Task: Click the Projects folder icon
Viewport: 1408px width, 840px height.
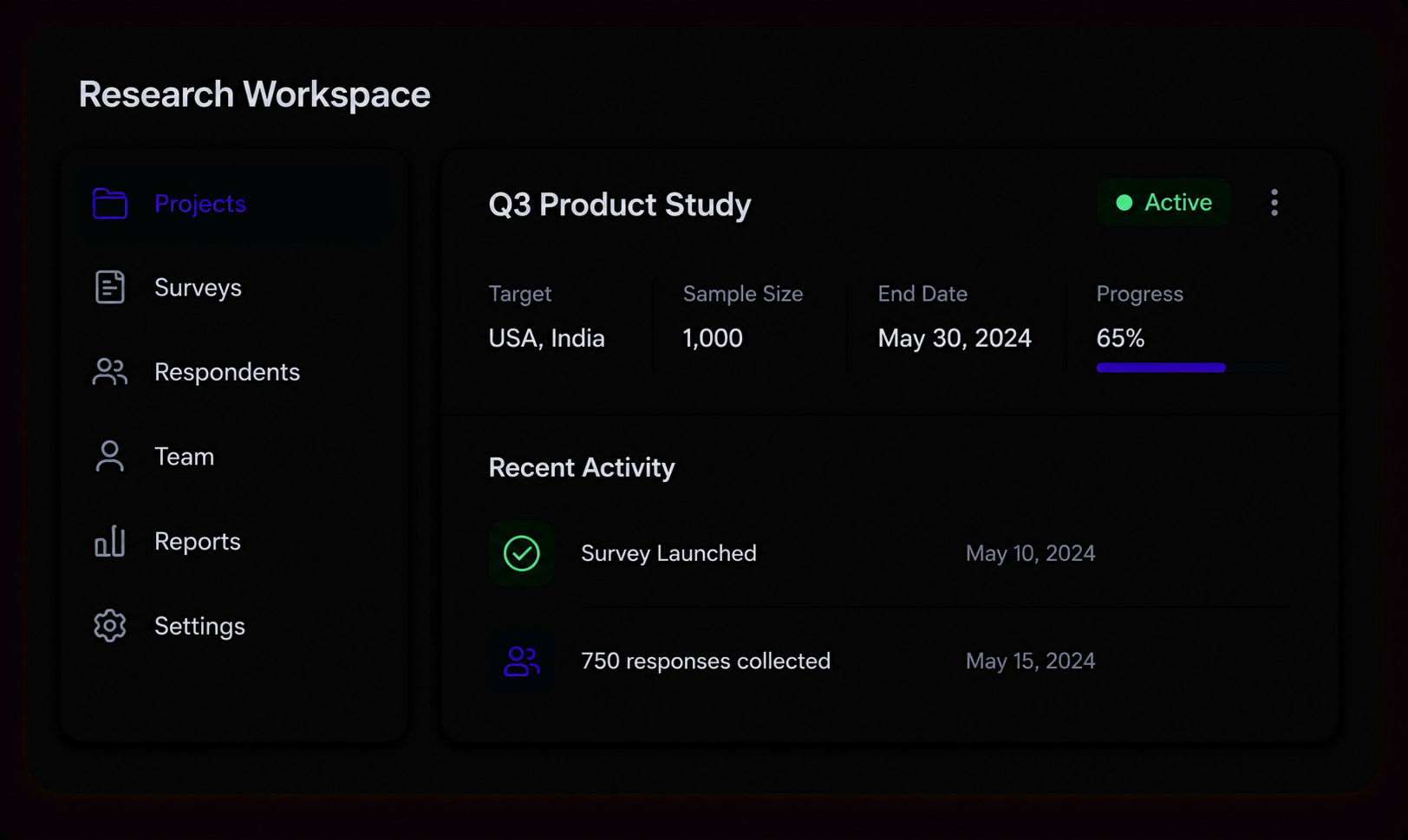Action: 110,204
